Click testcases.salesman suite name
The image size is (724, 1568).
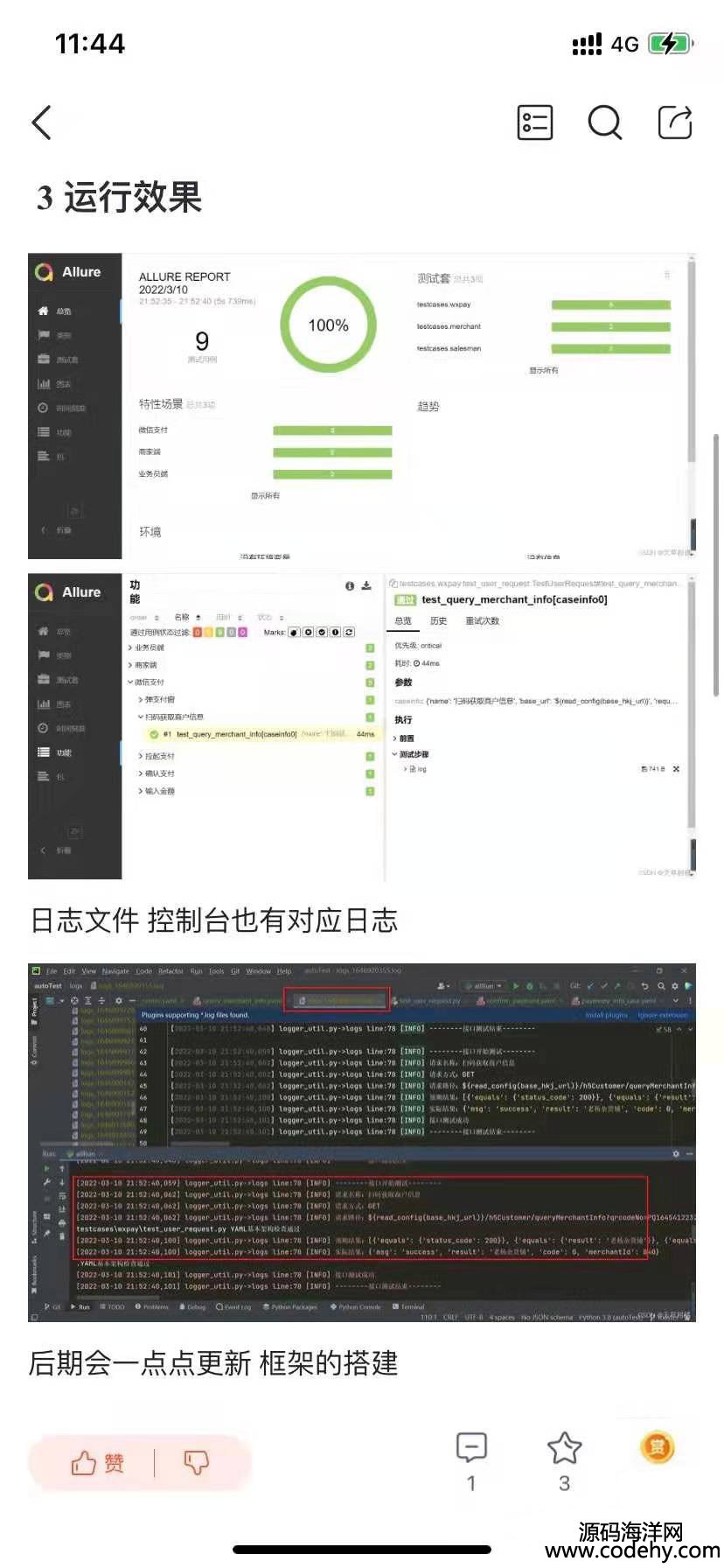pos(449,348)
